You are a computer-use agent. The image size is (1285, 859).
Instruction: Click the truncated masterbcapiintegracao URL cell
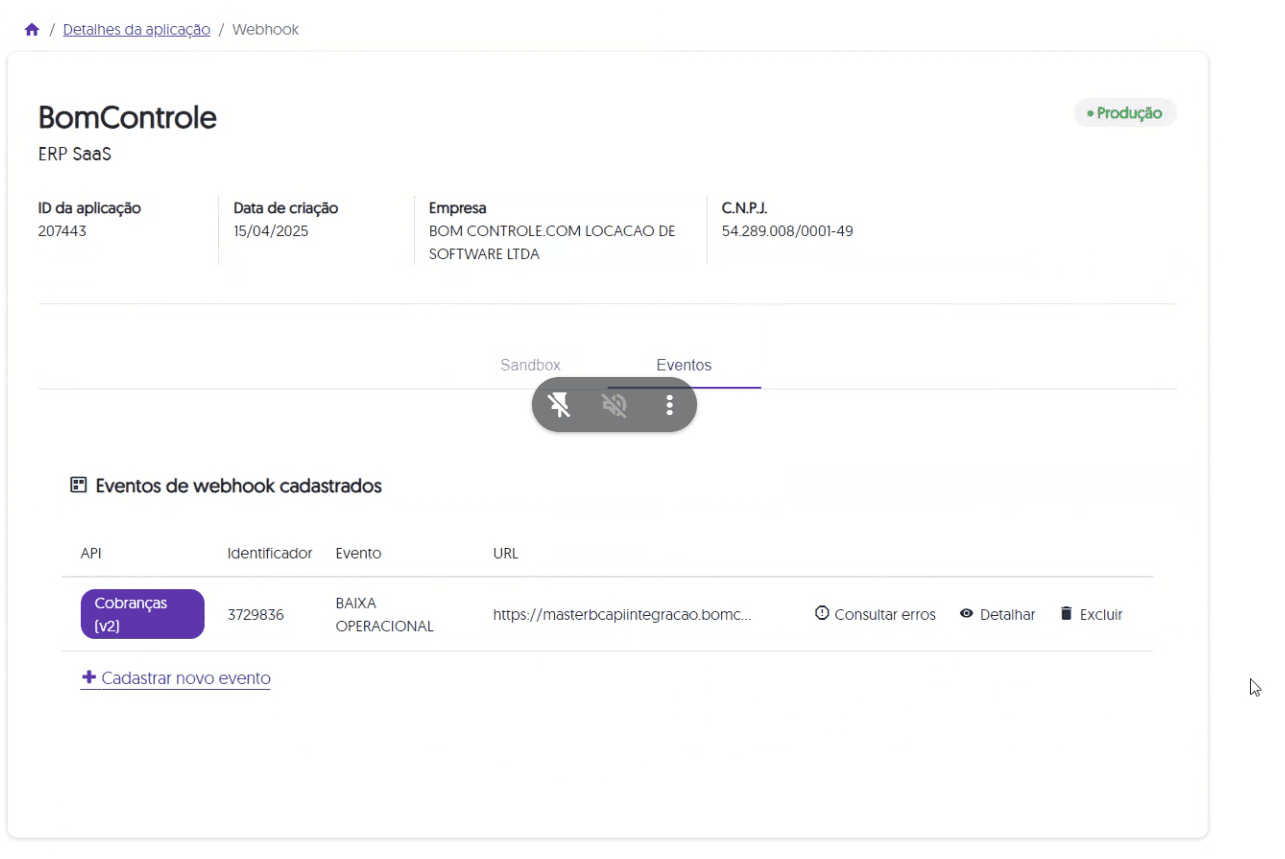(x=622, y=615)
